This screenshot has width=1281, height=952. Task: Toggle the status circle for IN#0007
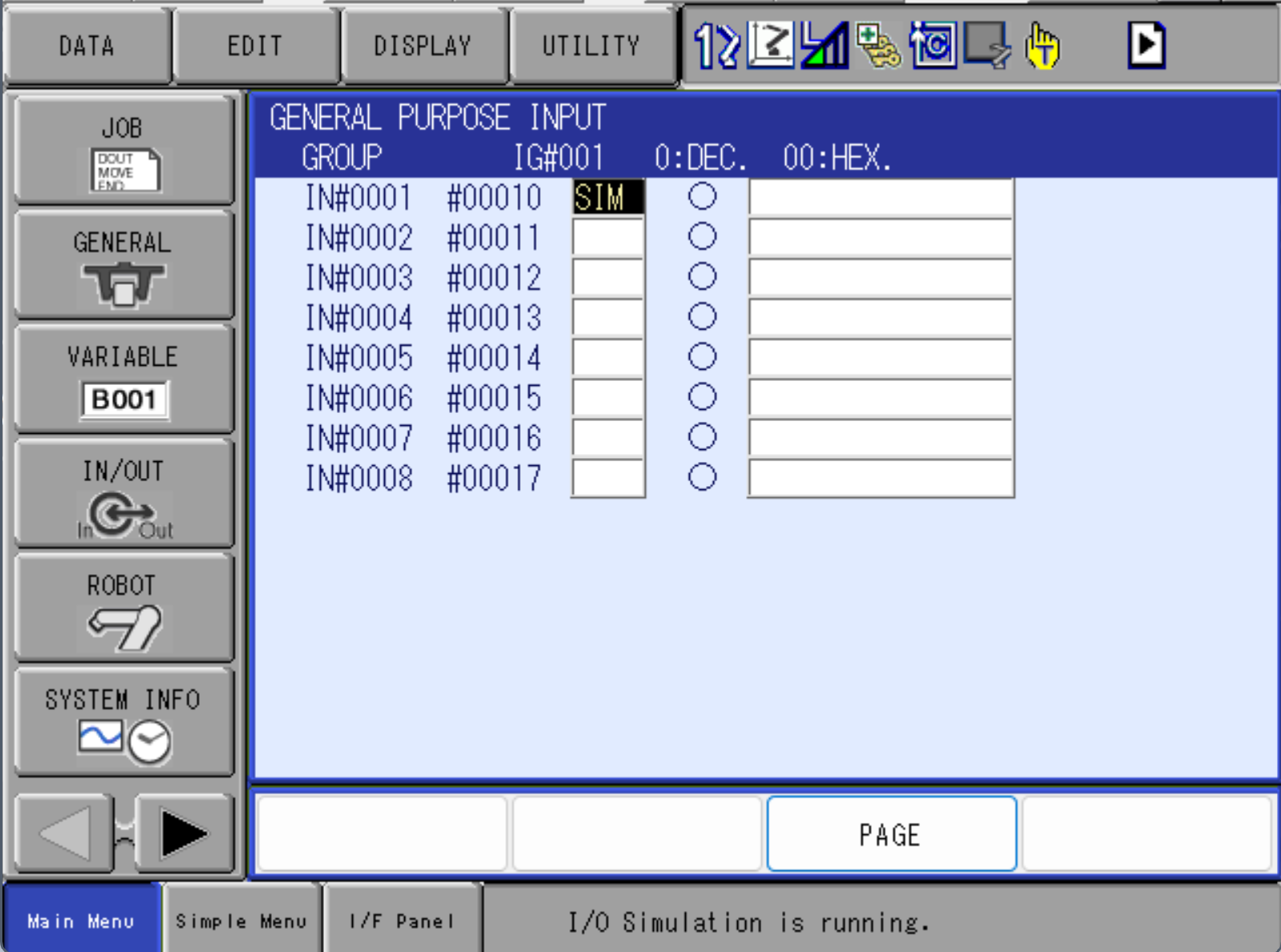[702, 437]
